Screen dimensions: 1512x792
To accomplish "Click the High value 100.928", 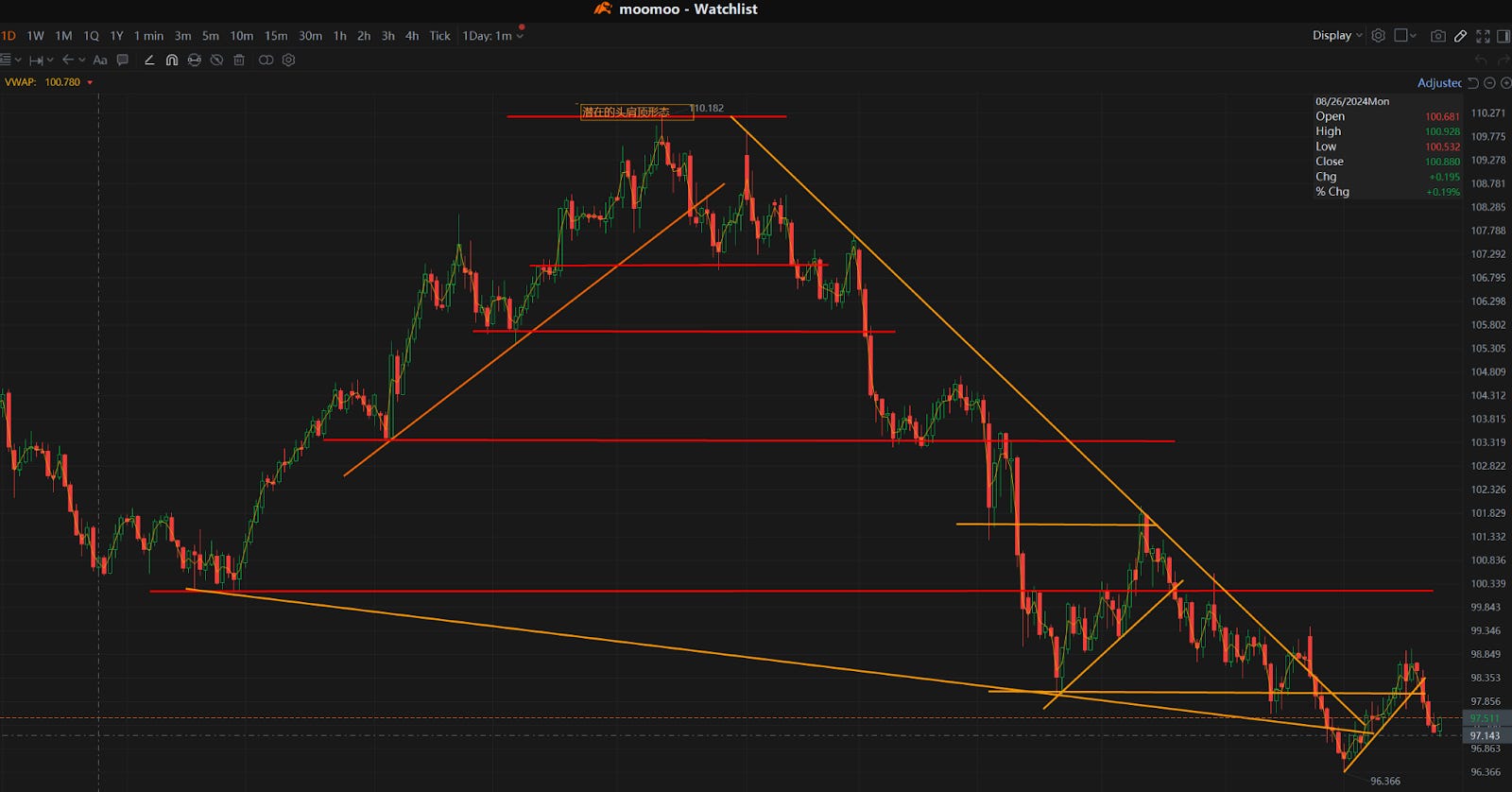I will click(1442, 131).
